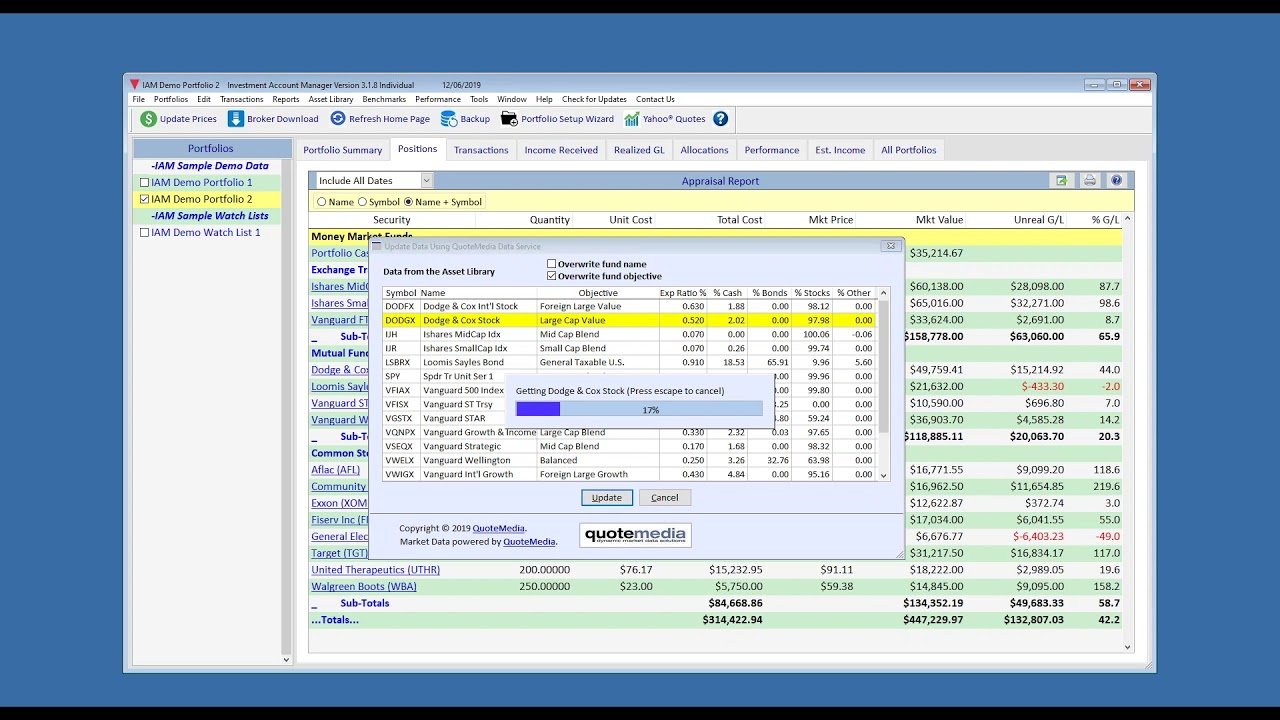Open the Aflac (AFL) security link
The height and width of the screenshot is (720, 1280).
pyautogui.click(x=336, y=470)
